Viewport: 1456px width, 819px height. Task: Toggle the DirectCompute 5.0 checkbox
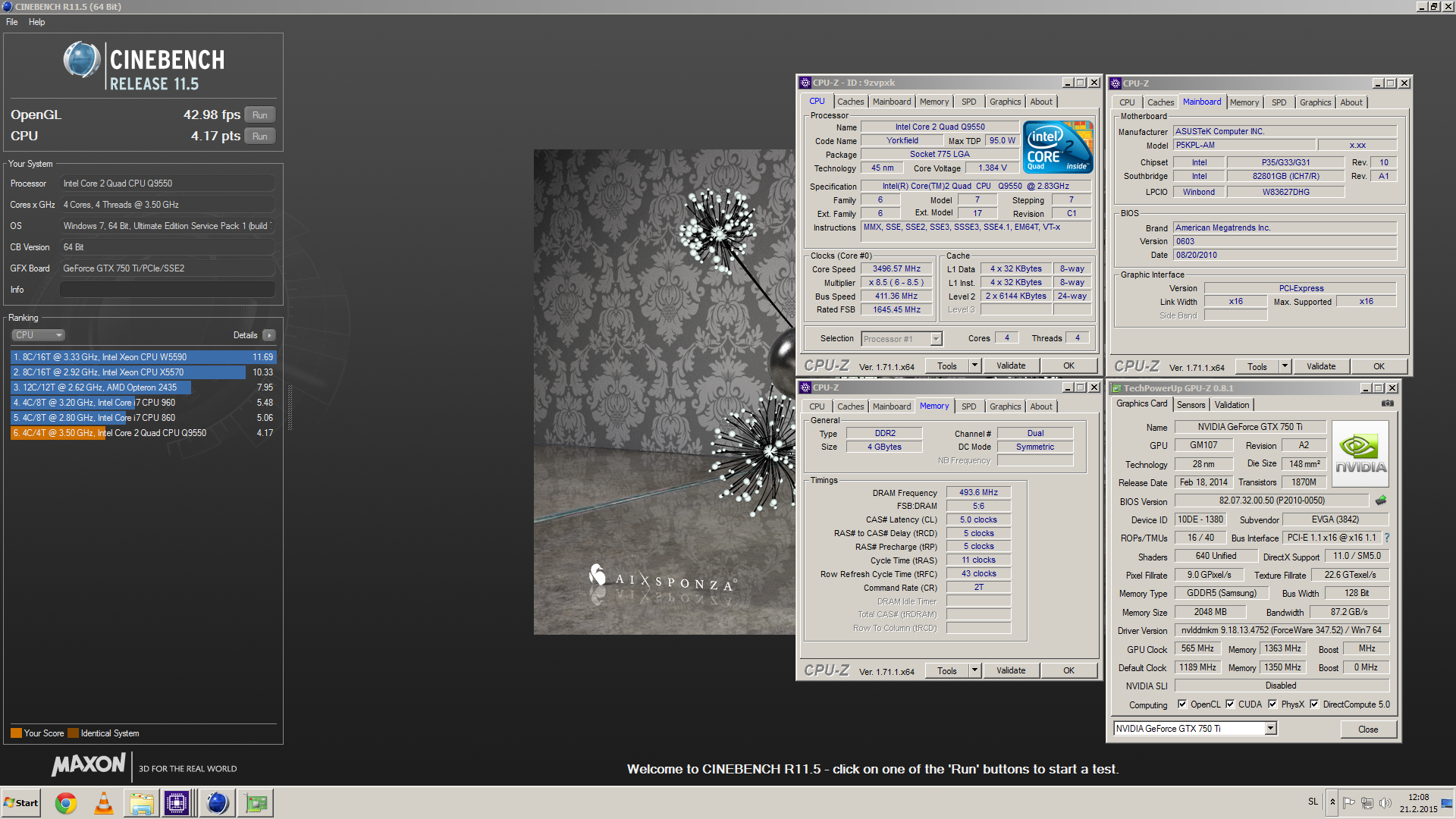pos(1314,704)
